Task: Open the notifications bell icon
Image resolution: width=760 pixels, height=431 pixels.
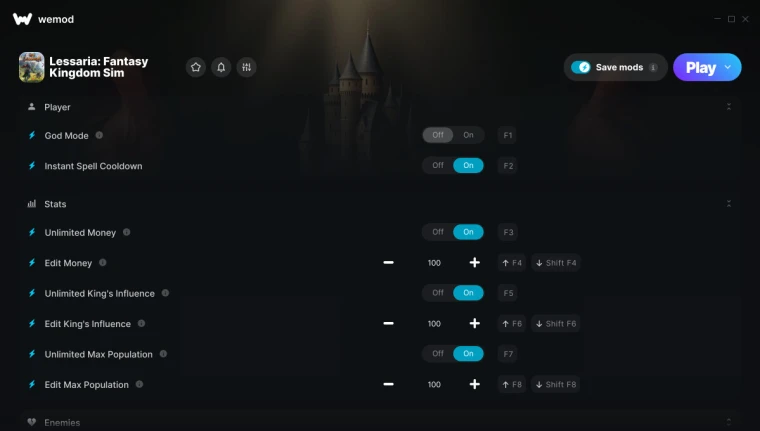Action: [x=221, y=67]
